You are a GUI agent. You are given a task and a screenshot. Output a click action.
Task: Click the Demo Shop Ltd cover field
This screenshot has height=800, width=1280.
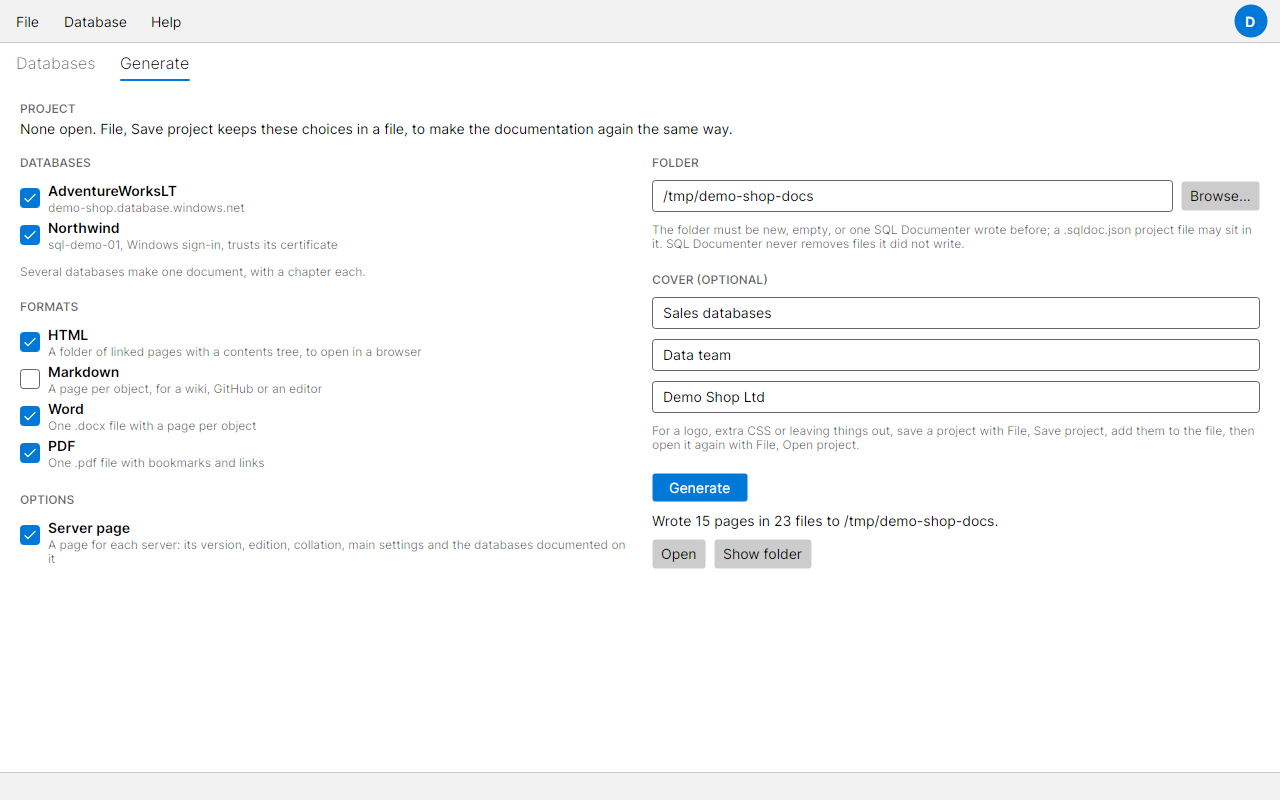[x=955, y=397]
